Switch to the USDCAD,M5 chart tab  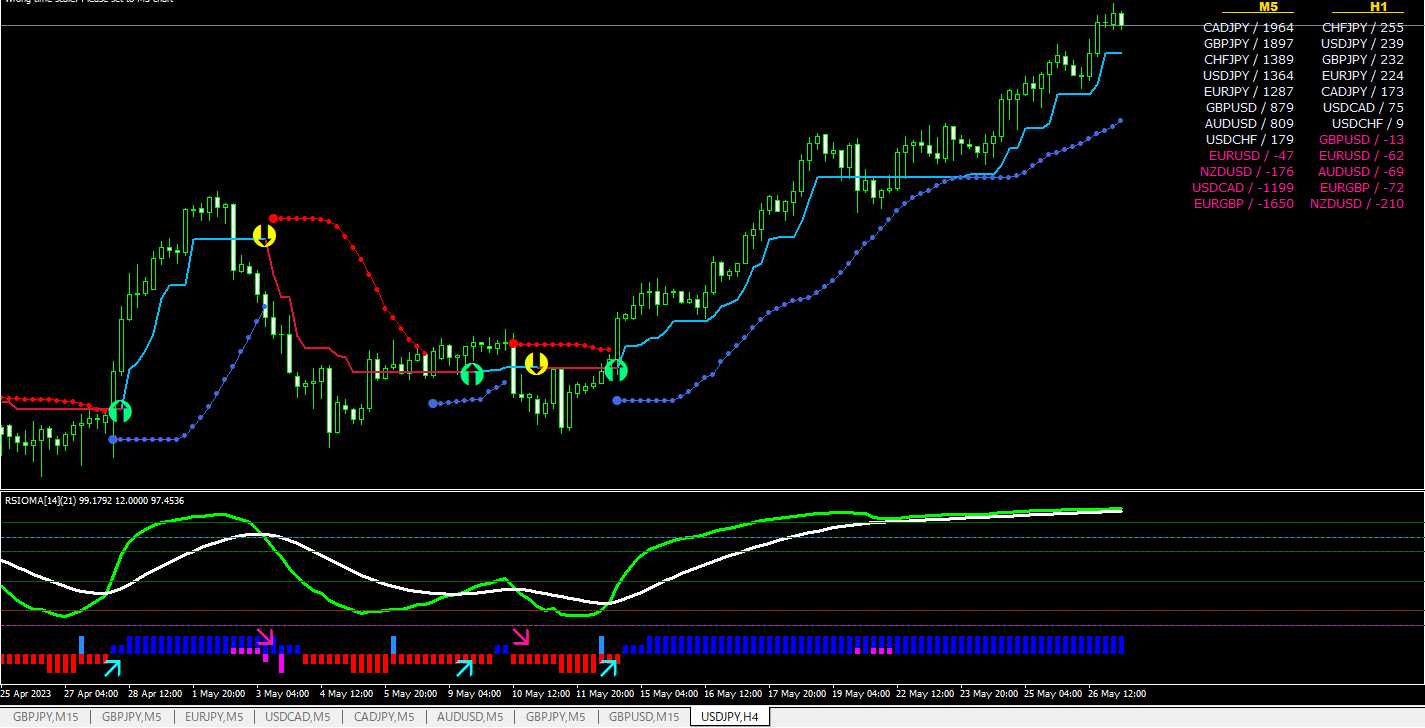click(x=297, y=717)
